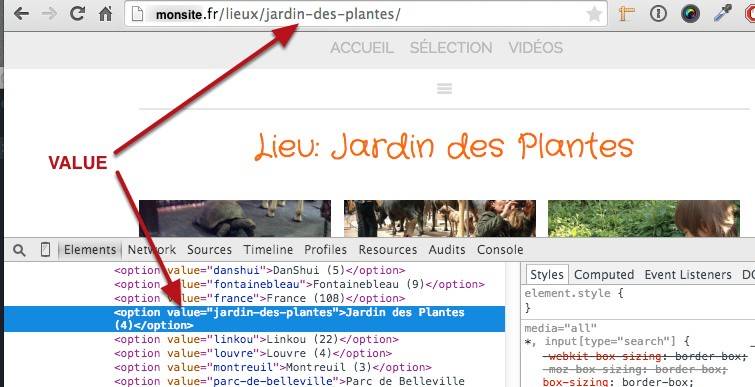Select the Event Listeners sidebar tab
This screenshot has width=755, height=387.
click(x=688, y=275)
